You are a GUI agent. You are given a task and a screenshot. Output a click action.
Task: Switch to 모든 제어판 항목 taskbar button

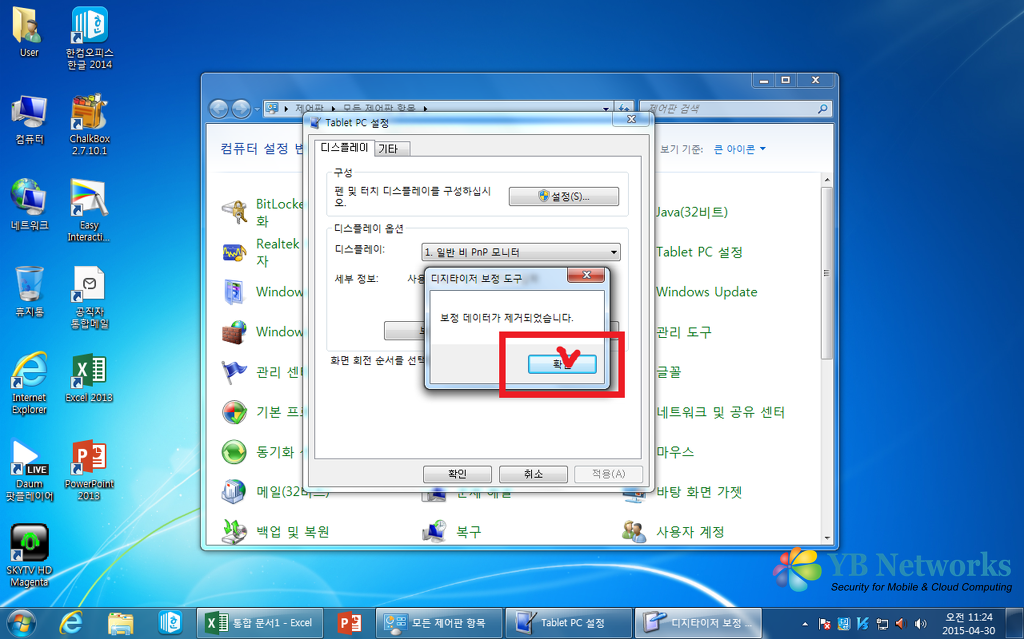(x=439, y=623)
